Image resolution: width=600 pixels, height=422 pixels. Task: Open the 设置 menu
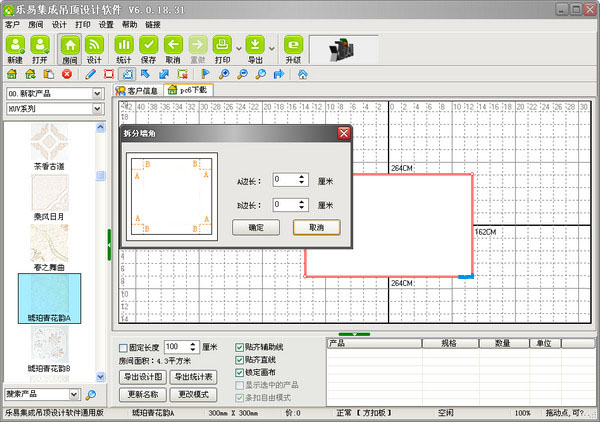[105, 23]
